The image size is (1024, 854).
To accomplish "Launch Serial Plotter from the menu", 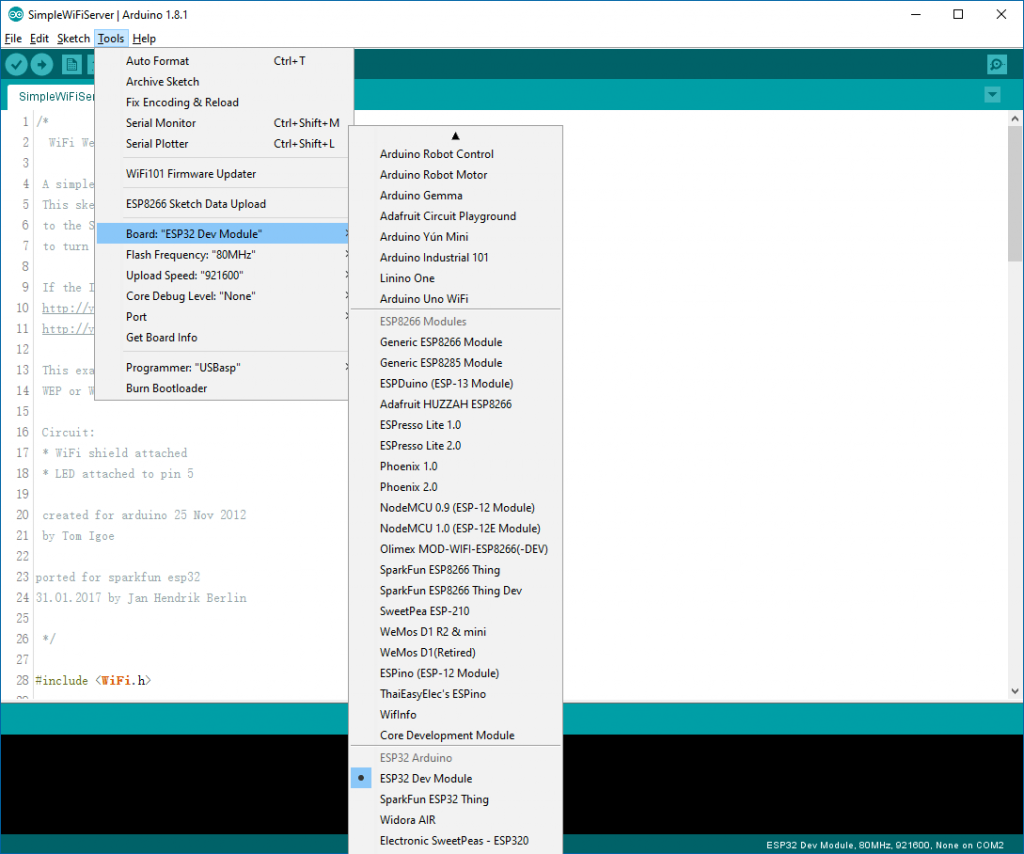I will click(223, 144).
